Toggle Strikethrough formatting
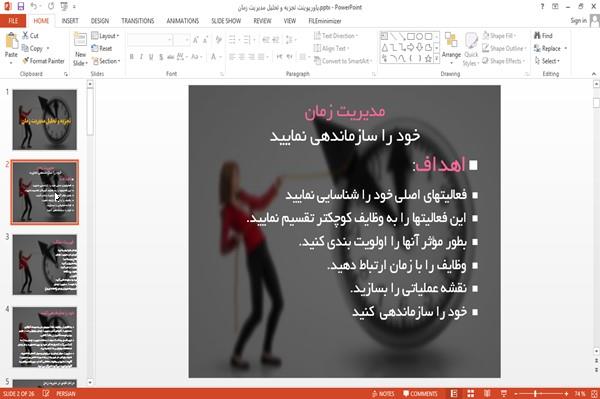 [x=170, y=57]
